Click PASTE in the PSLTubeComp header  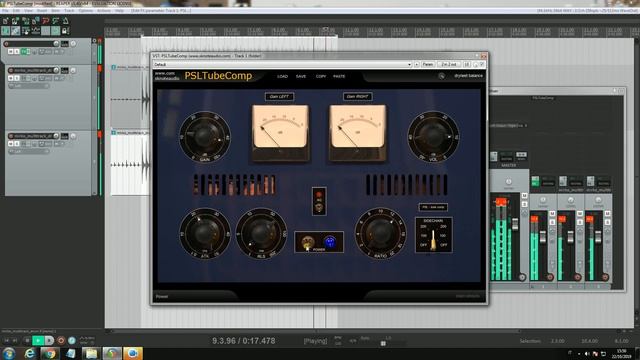pos(339,76)
